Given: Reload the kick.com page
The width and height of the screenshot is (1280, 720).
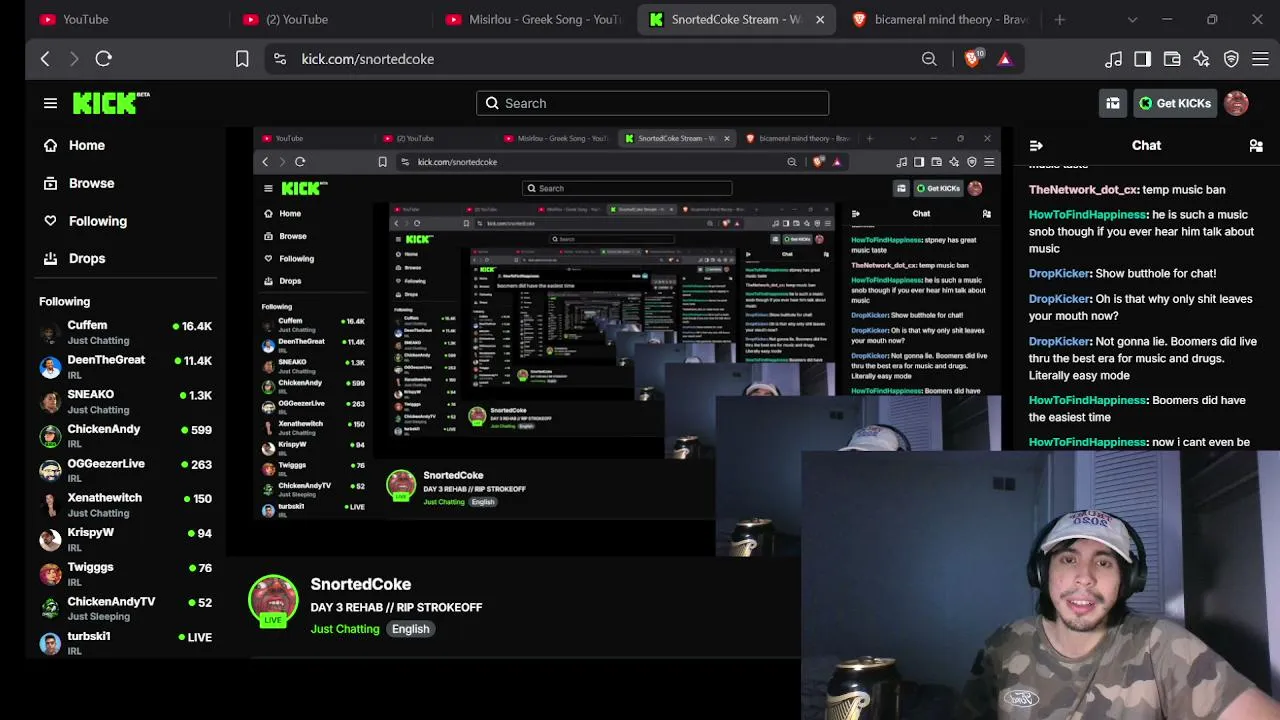Looking at the screenshot, I should point(103,59).
